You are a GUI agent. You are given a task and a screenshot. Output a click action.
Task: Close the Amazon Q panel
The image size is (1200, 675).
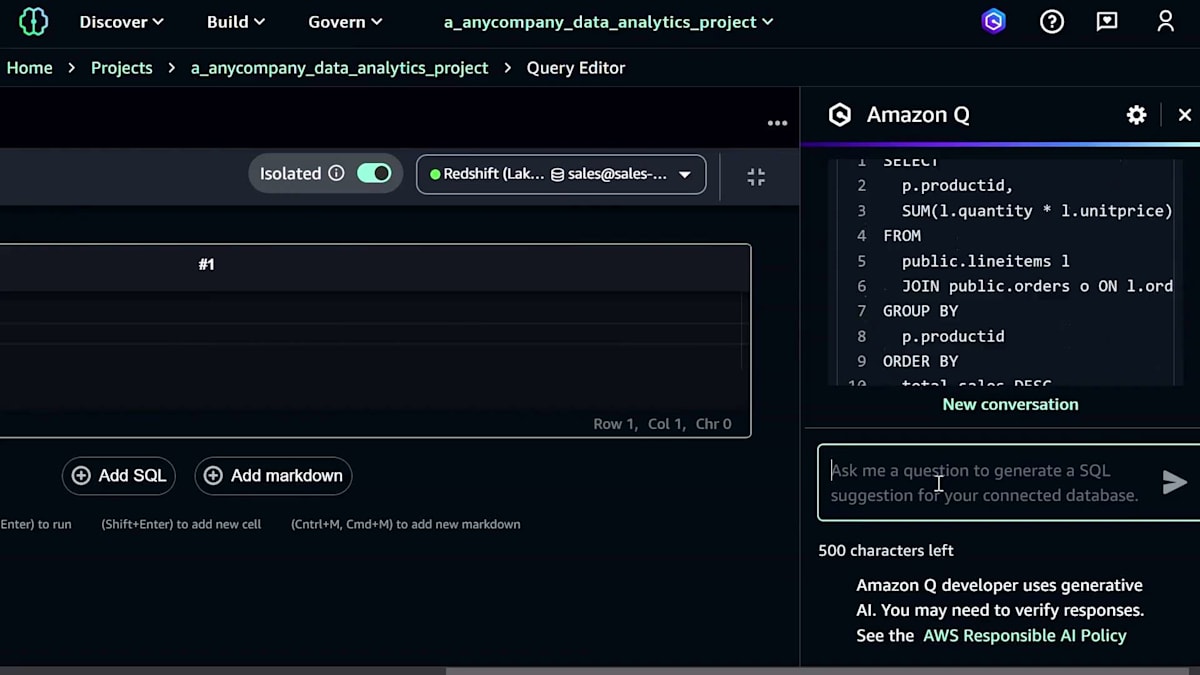pos(1185,115)
